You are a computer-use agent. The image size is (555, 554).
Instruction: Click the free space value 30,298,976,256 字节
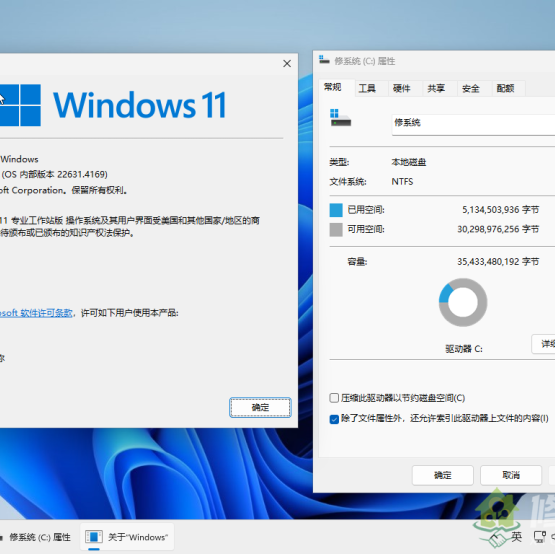pos(498,229)
